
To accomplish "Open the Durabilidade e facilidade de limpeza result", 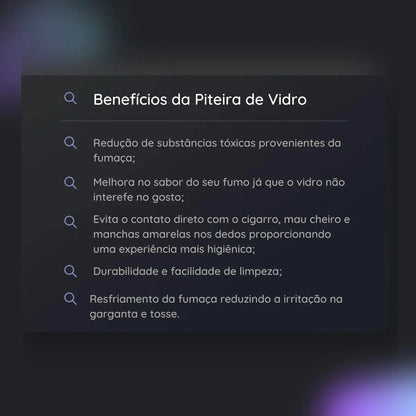I will pos(187,271).
